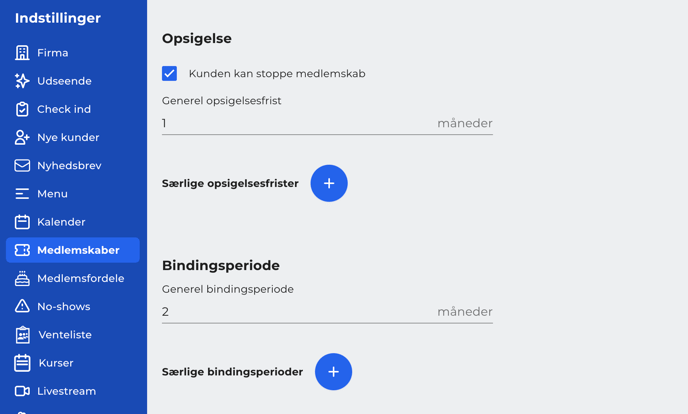Screen dimensions: 688x414
Task: Add a Særlige opsigelsesfrister entry
Action: [329, 183]
